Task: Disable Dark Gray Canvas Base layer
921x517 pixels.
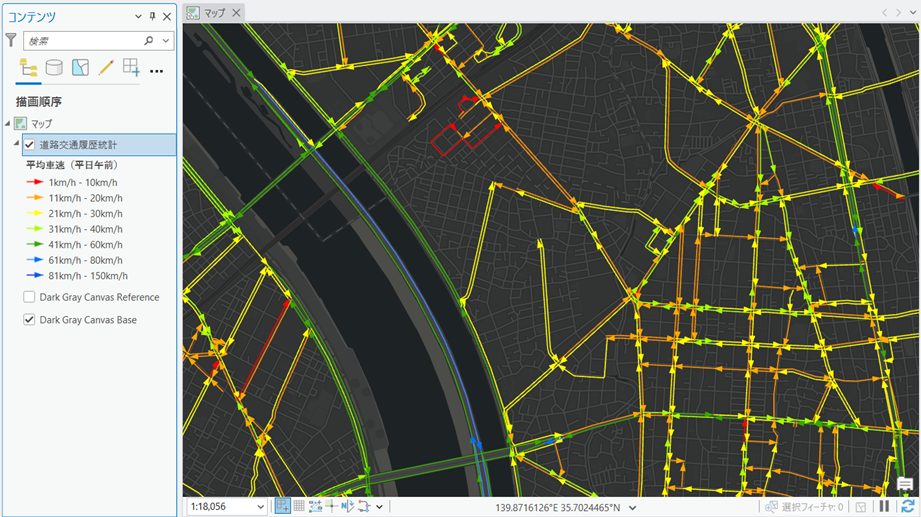Action: (29, 320)
